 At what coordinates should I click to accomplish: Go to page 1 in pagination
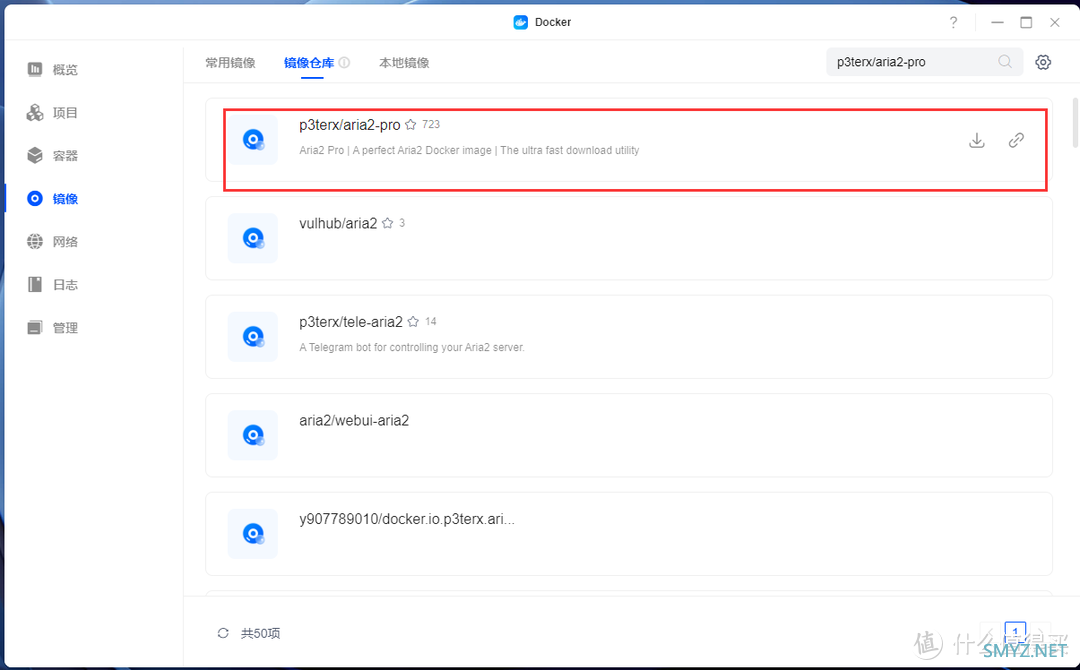(1015, 632)
